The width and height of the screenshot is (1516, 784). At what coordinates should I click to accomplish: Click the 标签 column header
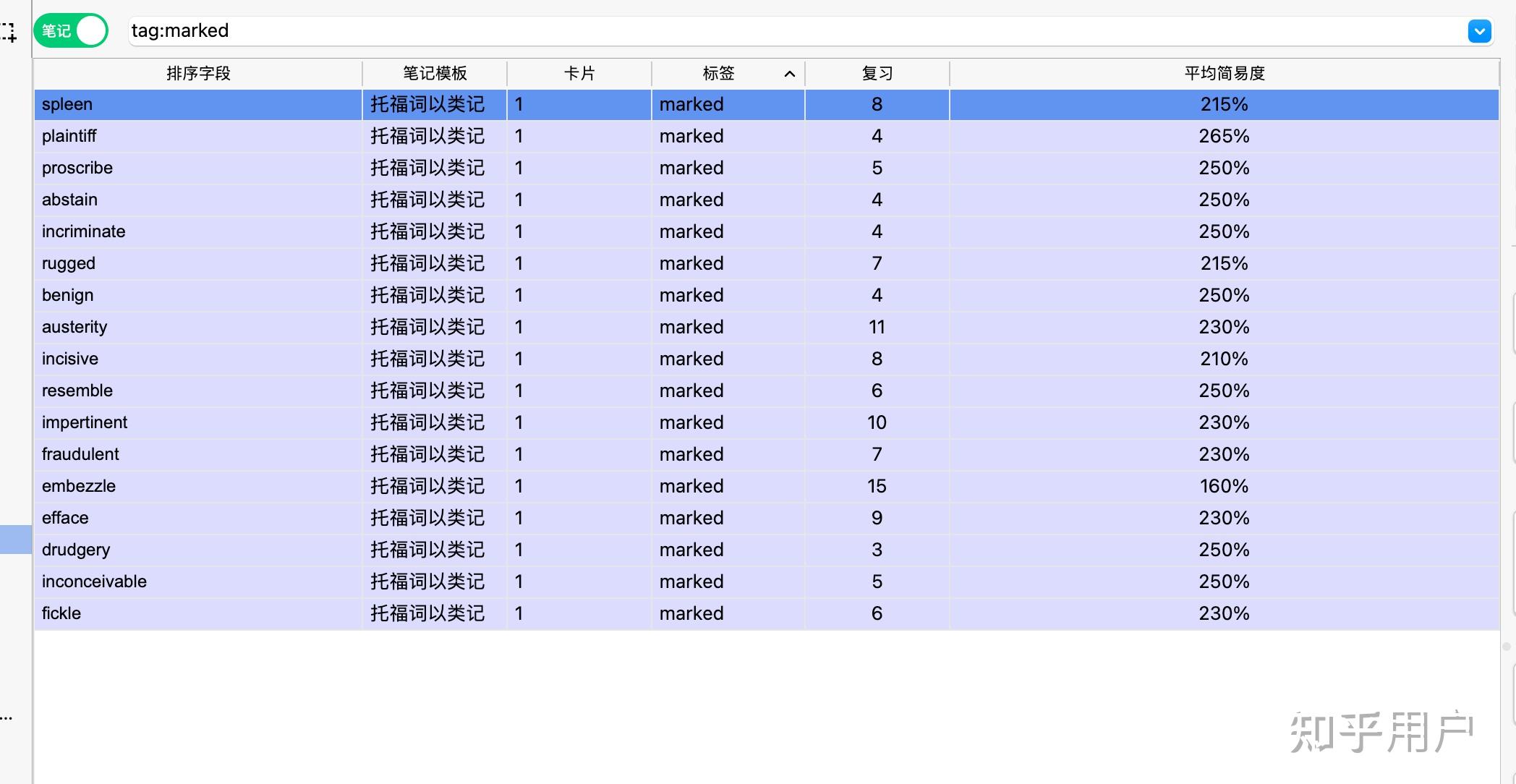[716, 73]
